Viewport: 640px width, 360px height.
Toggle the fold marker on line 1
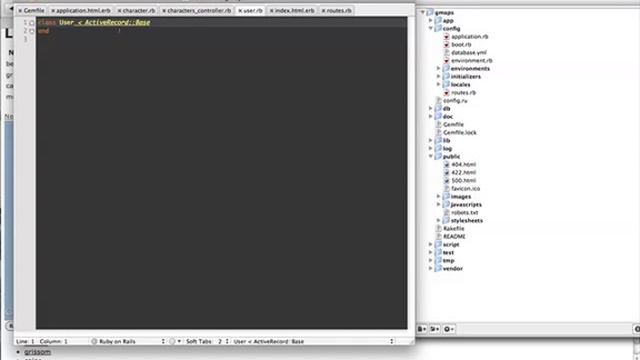coord(32,23)
